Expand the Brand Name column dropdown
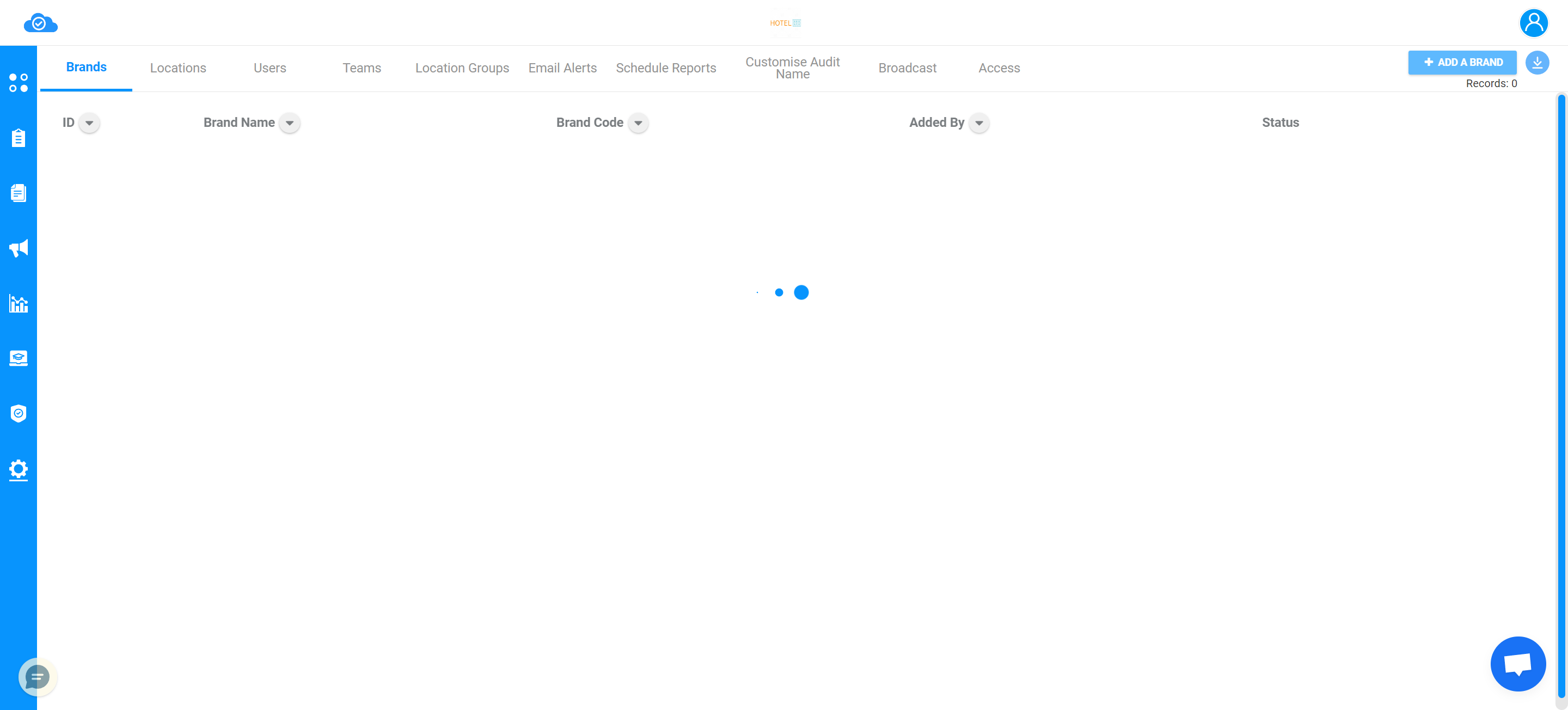 290,123
